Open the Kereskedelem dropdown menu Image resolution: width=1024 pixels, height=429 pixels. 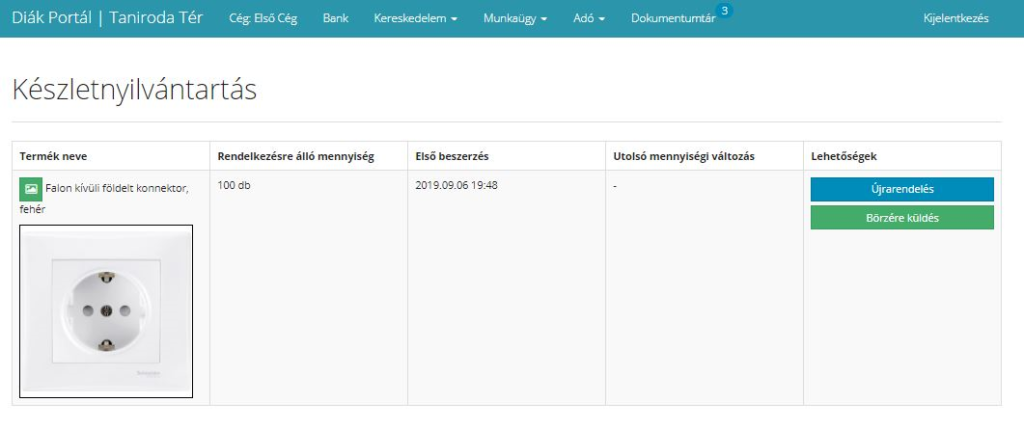(x=415, y=19)
